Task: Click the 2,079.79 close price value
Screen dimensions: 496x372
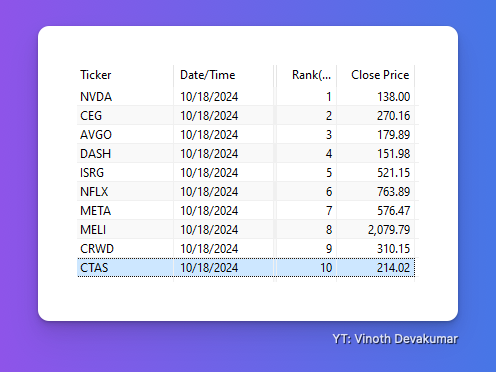Action: 389,230
